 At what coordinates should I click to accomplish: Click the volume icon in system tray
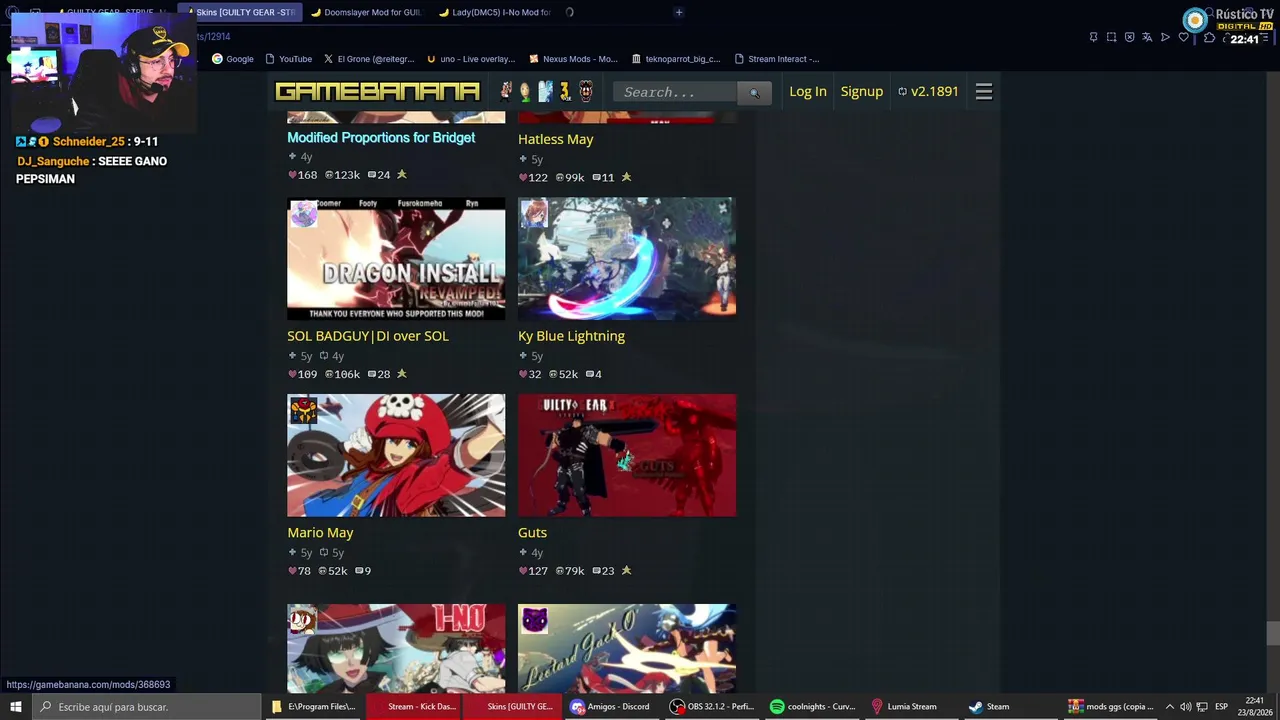1186,707
